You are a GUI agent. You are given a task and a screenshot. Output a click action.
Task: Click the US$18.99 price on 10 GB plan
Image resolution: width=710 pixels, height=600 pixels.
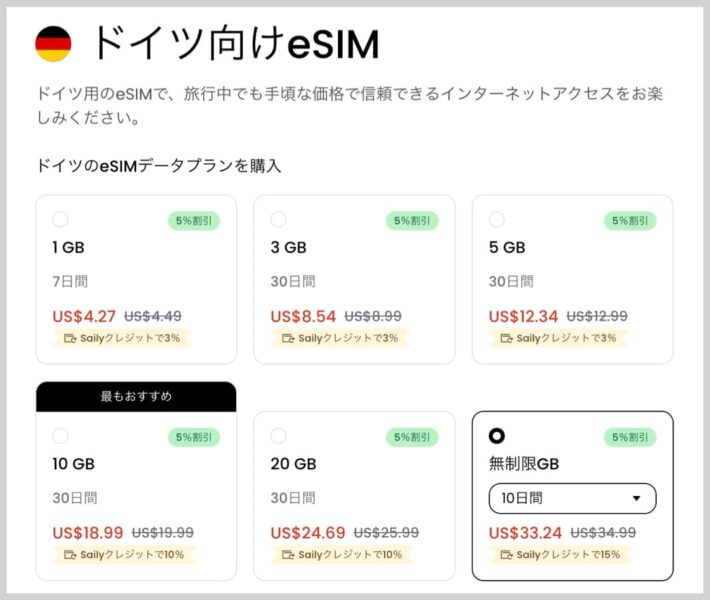[x=88, y=533]
